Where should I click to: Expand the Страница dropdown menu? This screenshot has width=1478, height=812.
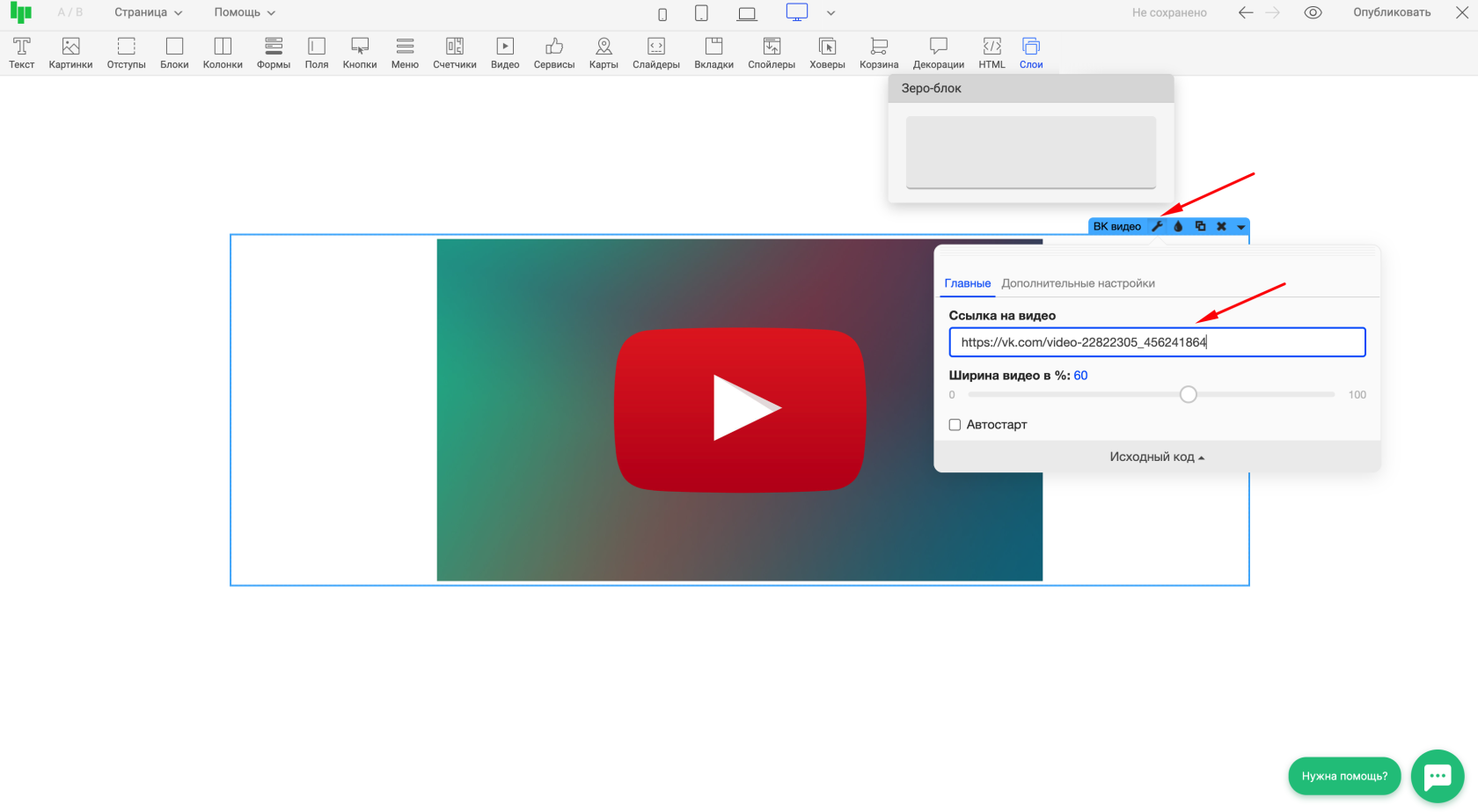tap(149, 12)
